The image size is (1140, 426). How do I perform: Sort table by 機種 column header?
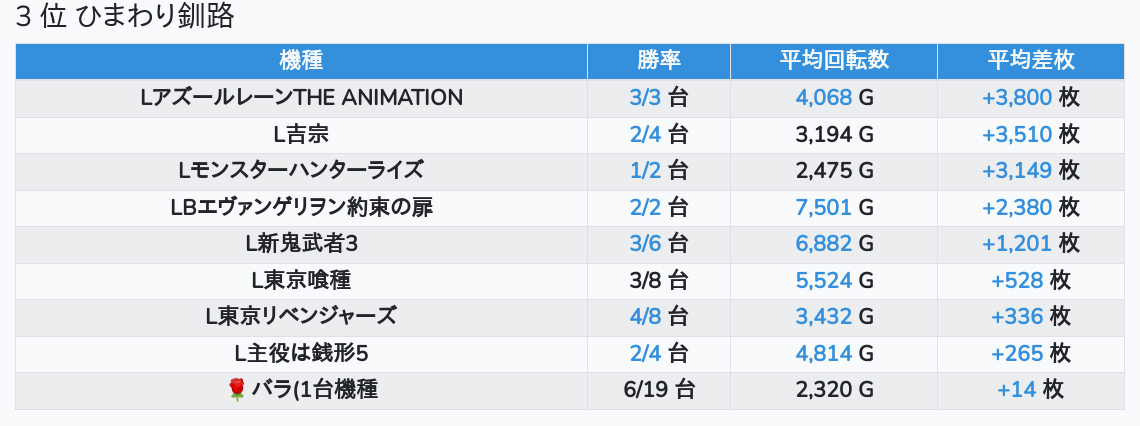tap(301, 60)
